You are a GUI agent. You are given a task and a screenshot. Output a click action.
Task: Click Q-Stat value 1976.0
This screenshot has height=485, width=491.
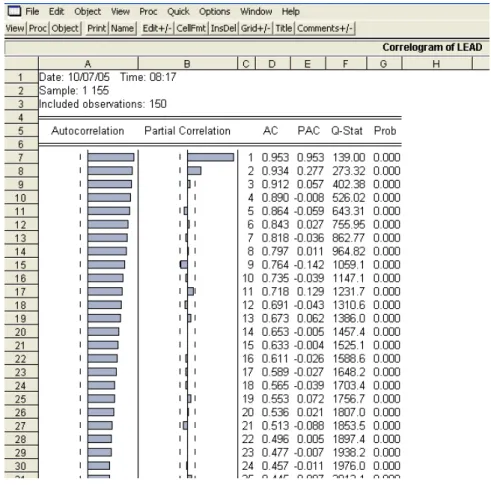pyautogui.click(x=348, y=466)
